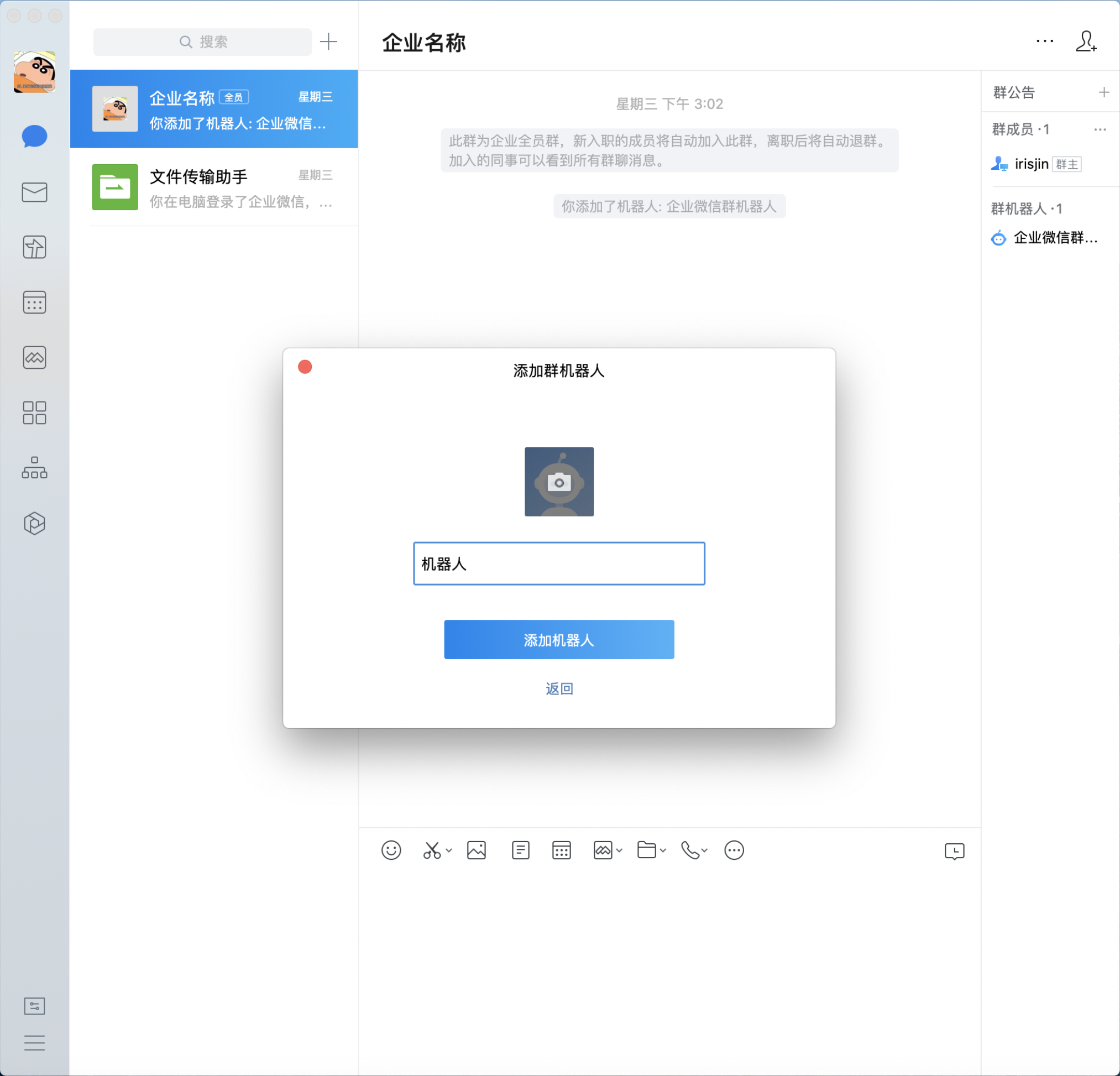Viewport: 1120px width, 1076px height.
Task: Click the 返回 link
Action: click(559, 688)
